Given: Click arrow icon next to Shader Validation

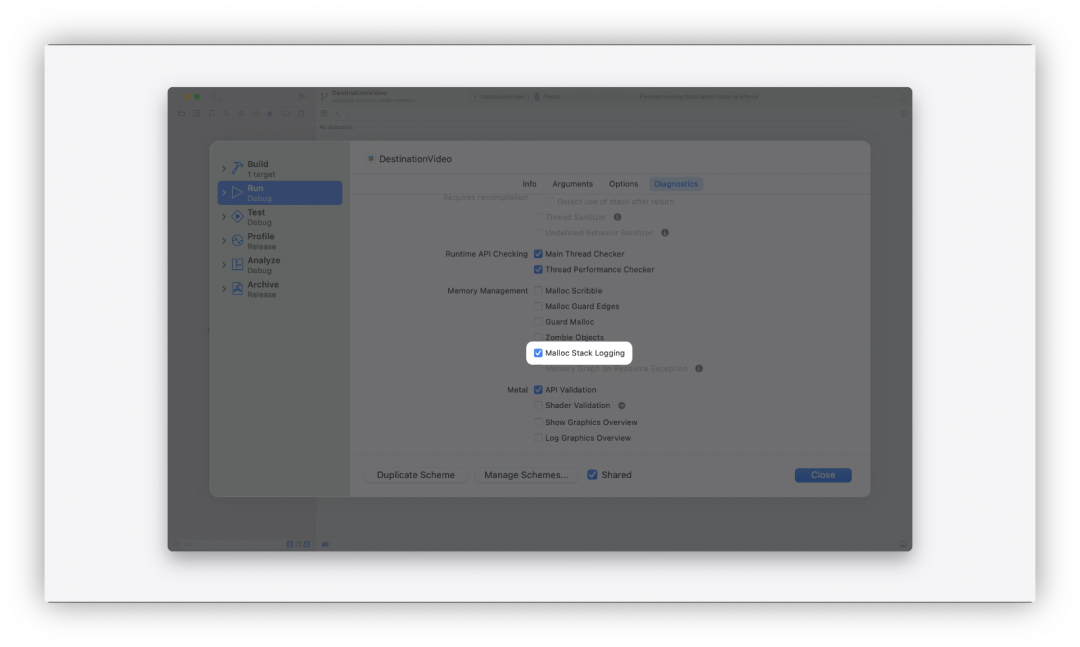Looking at the screenshot, I should click(x=621, y=406).
